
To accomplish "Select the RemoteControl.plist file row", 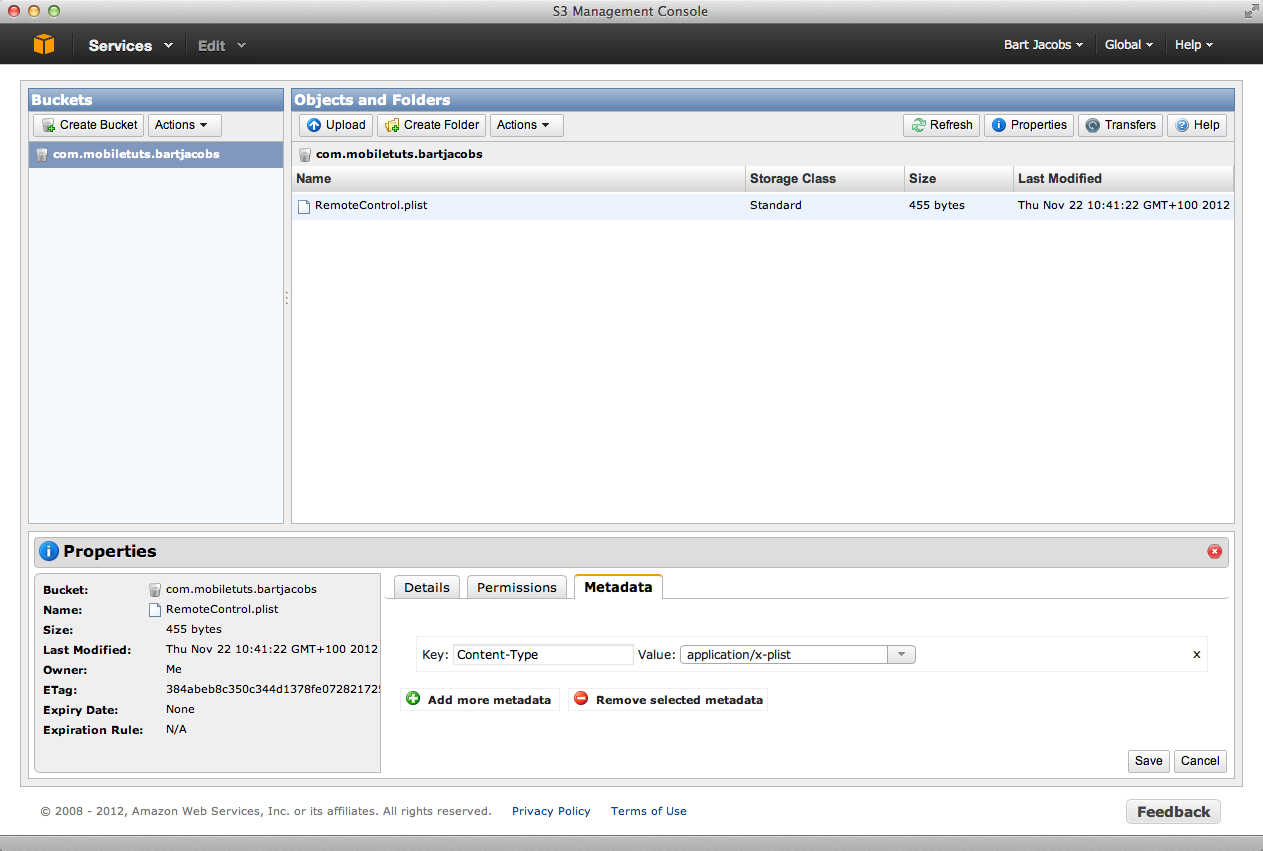I will (763, 205).
